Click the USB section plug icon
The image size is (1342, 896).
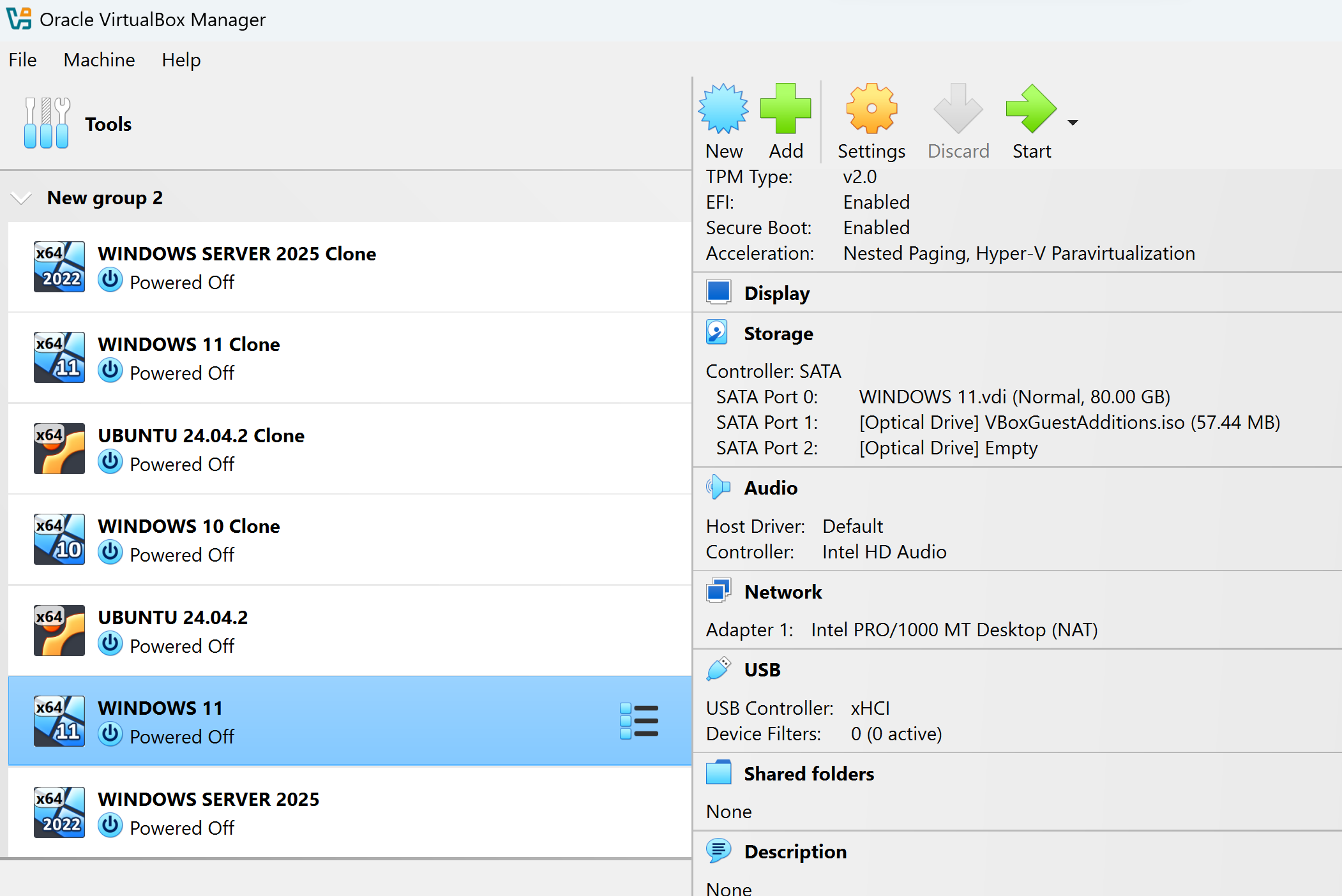(718, 669)
